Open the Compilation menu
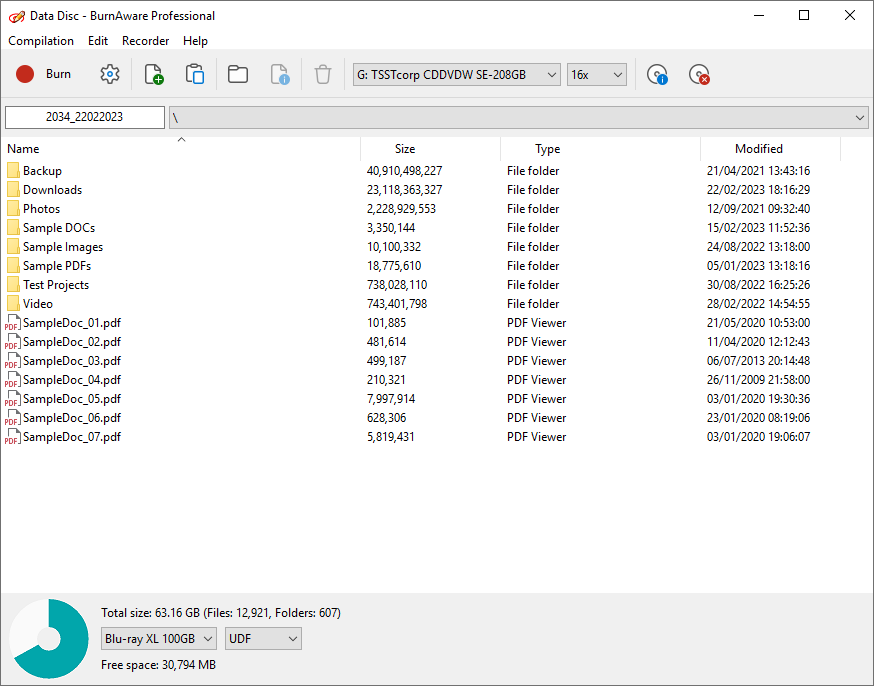This screenshot has height=686, width=874. 41,41
